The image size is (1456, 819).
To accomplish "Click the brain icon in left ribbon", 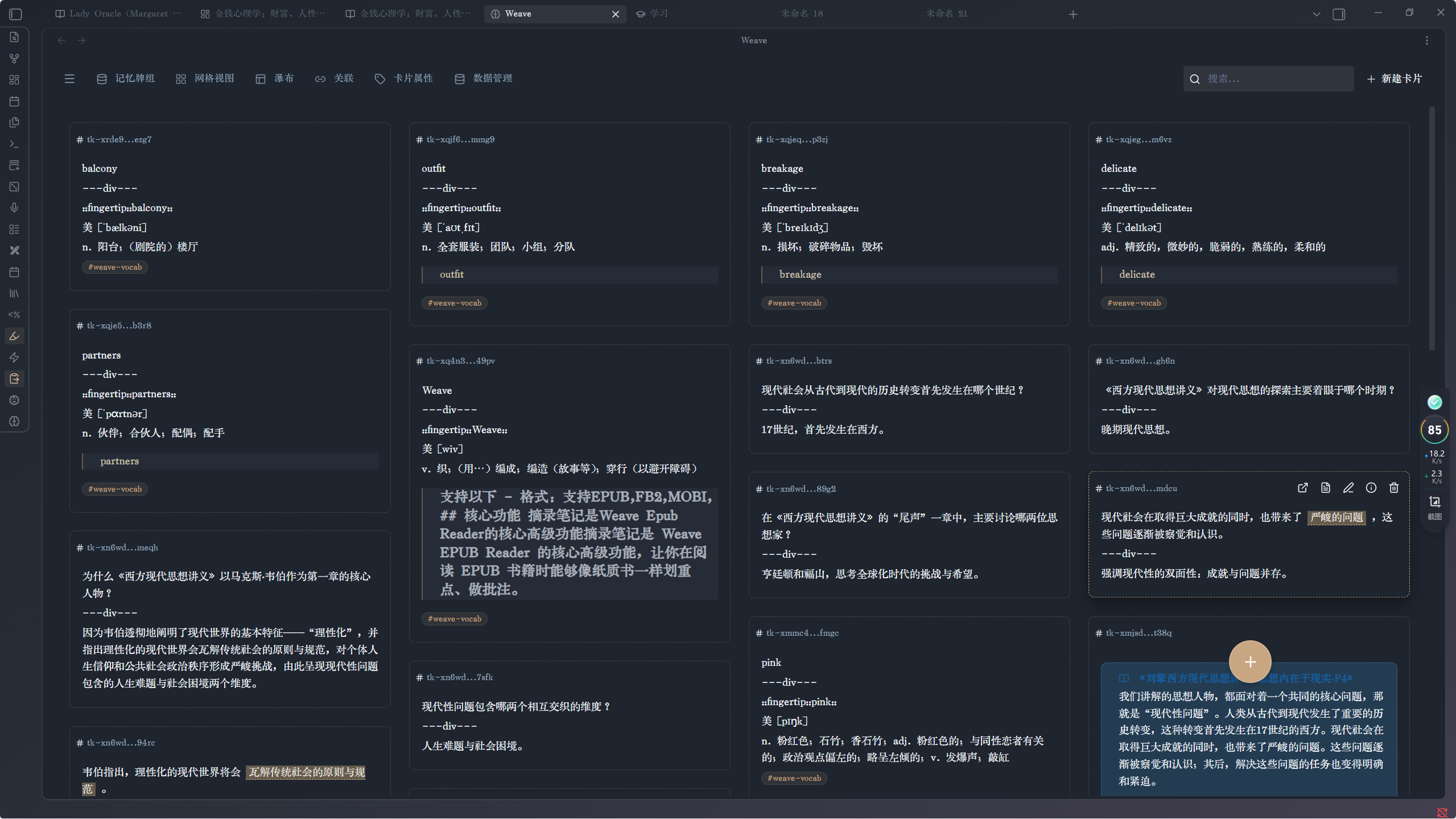I will (x=14, y=421).
